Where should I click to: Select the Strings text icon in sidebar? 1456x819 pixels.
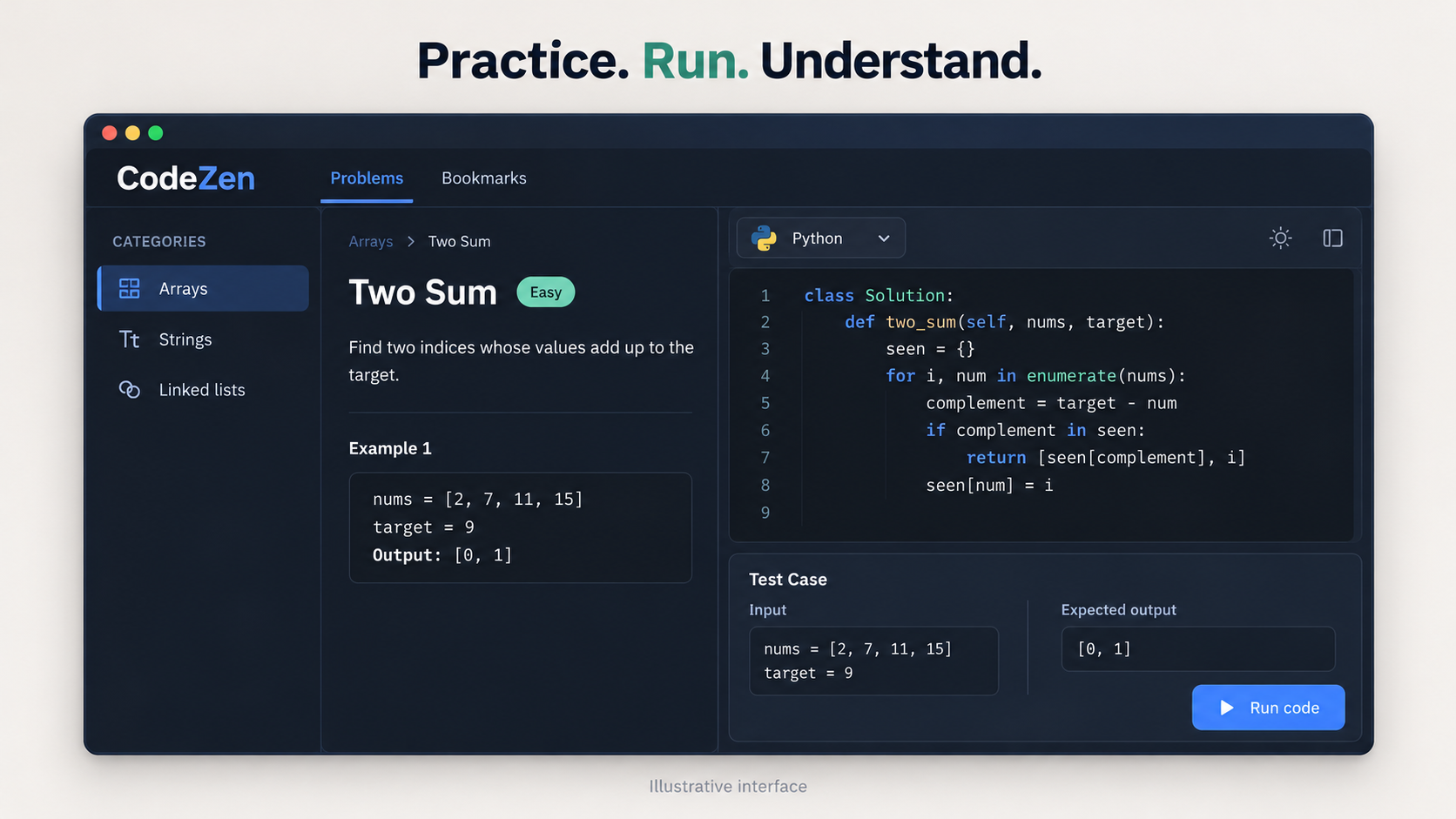(x=130, y=339)
